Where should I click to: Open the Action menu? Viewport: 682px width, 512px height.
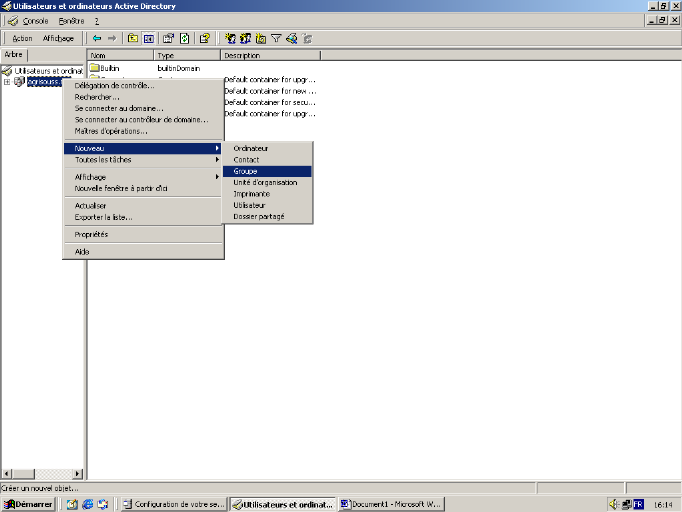pos(22,38)
